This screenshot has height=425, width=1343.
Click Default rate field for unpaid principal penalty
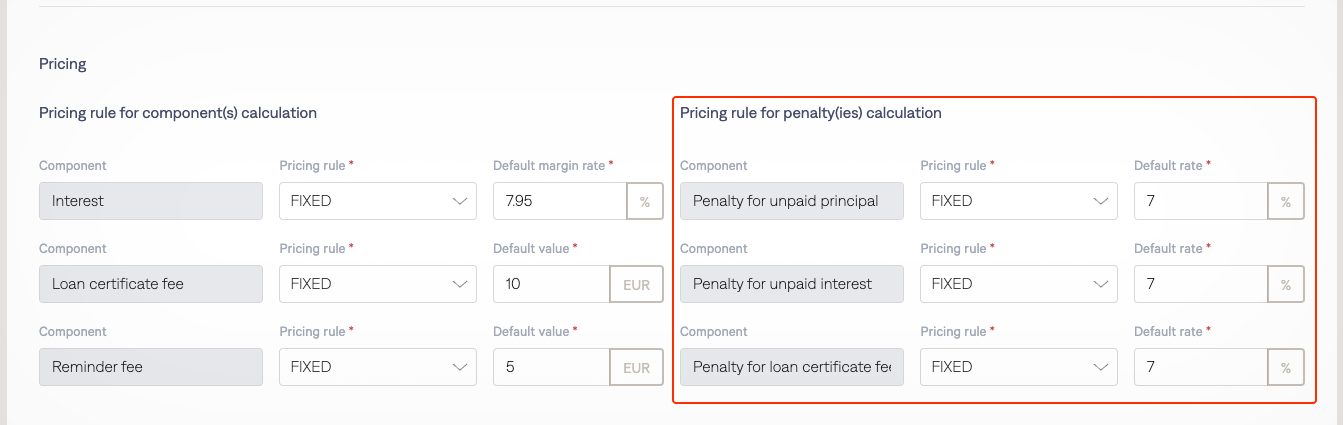1200,201
